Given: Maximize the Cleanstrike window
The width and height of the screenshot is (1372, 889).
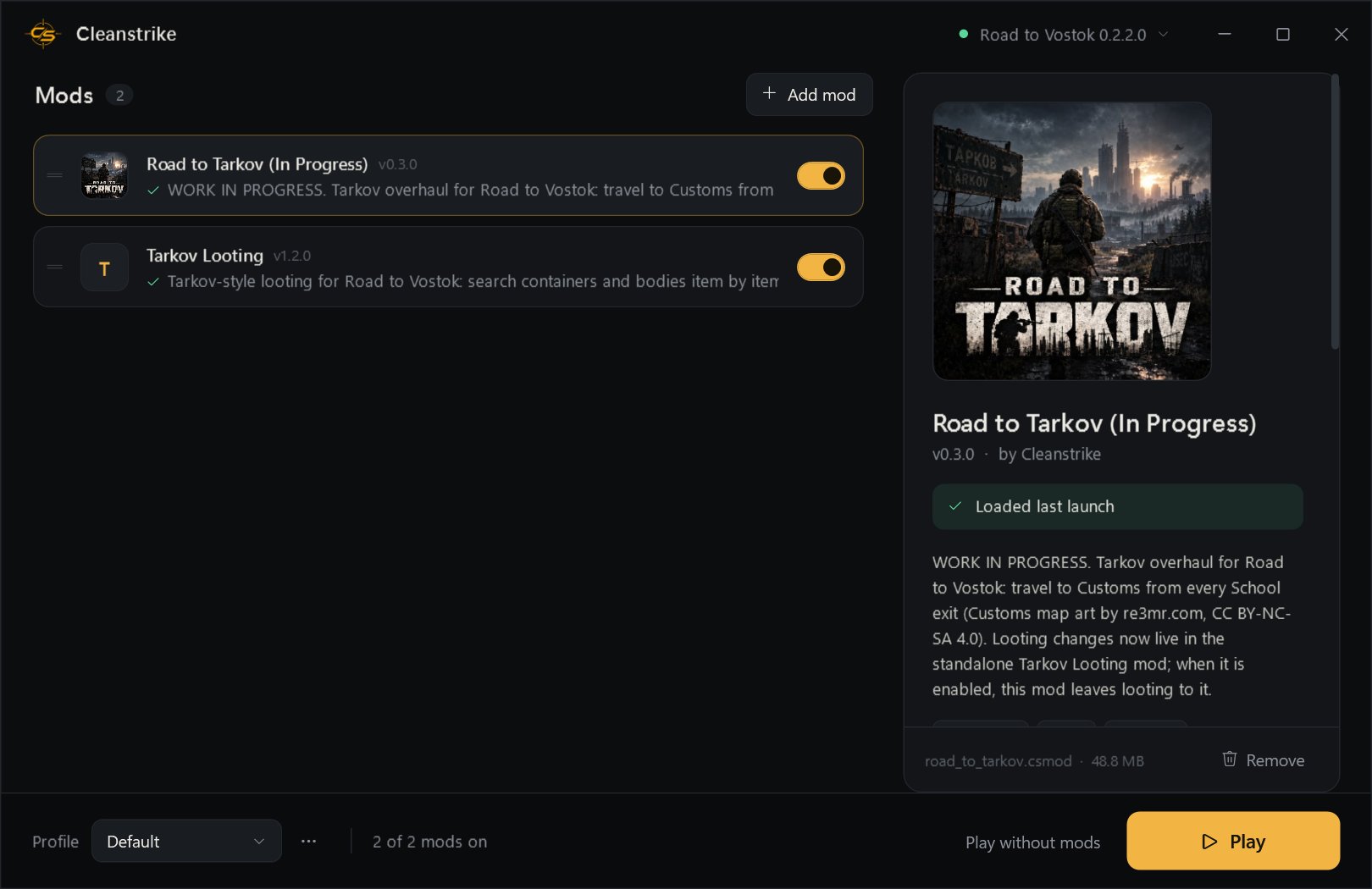Looking at the screenshot, I should [1283, 34].
